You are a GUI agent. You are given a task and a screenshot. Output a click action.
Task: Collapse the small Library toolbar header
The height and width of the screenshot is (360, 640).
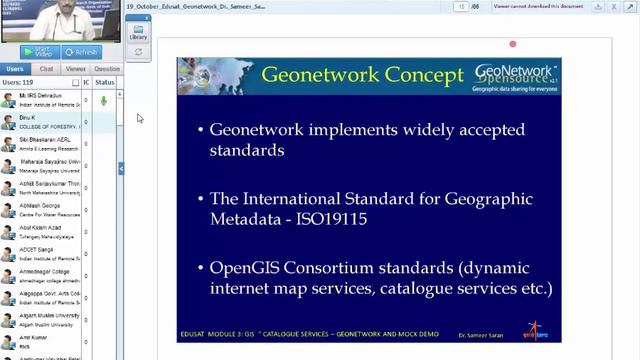pos(138,18)
